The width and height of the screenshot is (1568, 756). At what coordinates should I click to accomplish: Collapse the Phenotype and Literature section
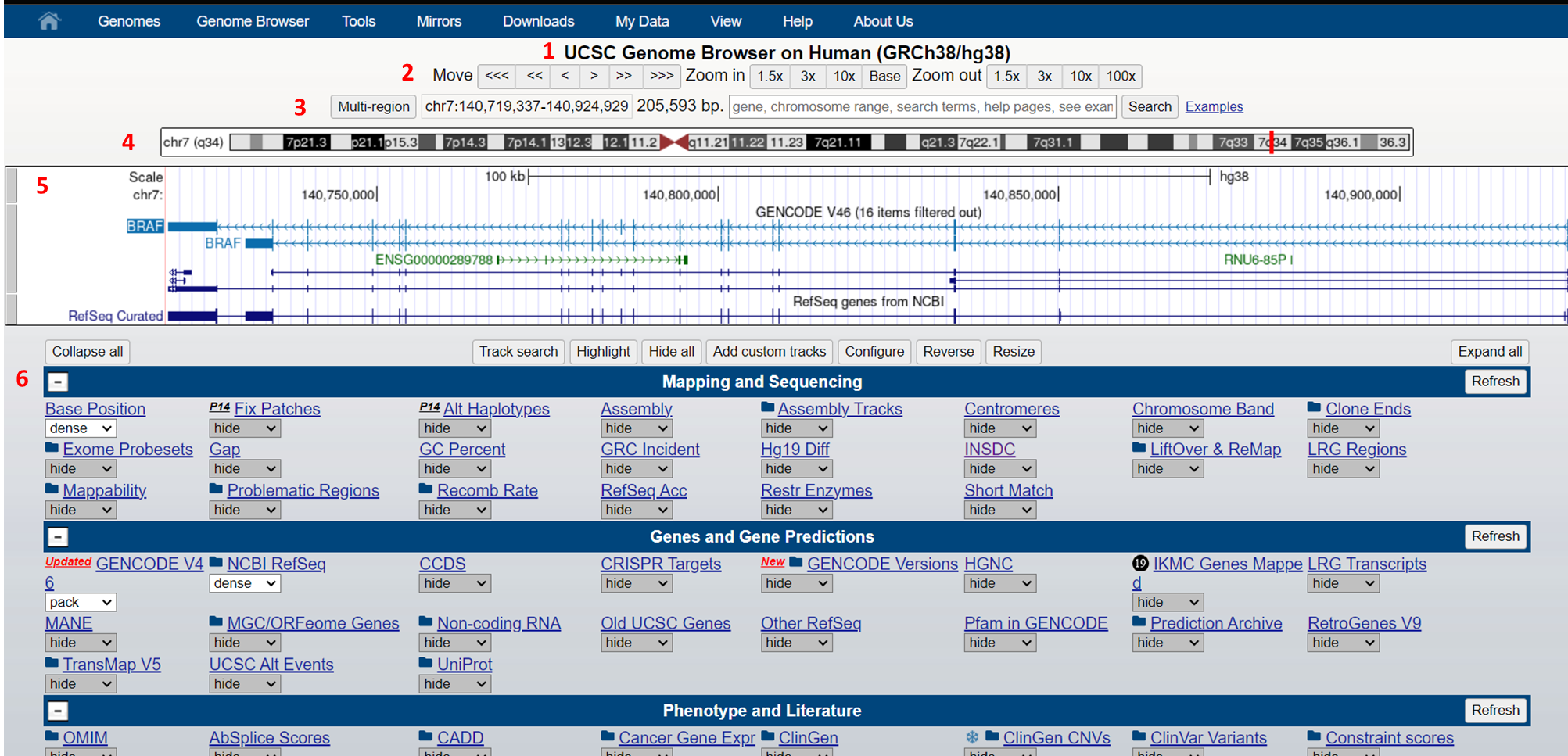click(58, 711)
